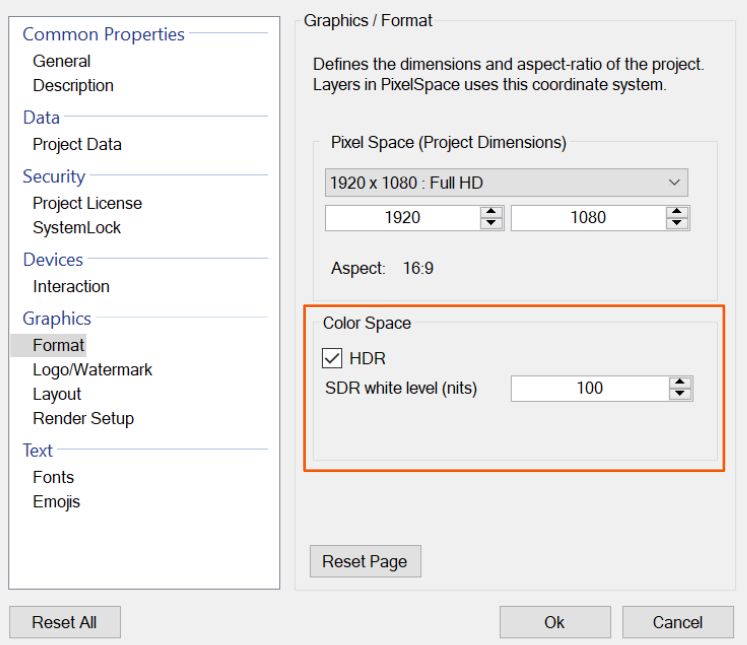Open the SystemLock security page
The image size is (747, 645).
tap(77, 228)
